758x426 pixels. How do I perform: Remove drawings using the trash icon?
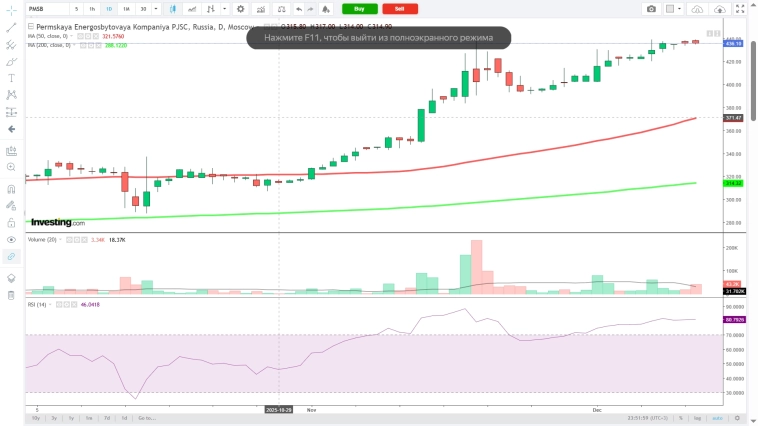[x=11, y=295]
